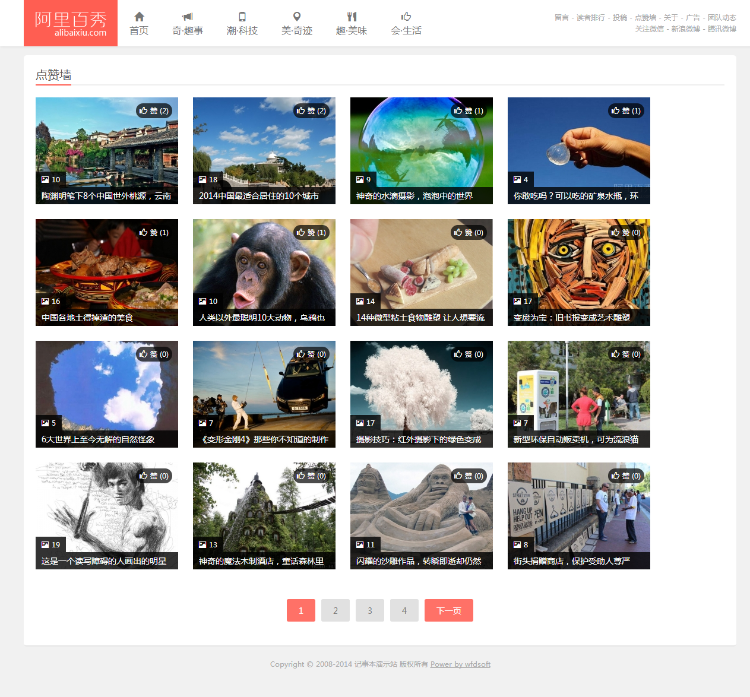Open the article titled 神奇的水滴摄影，泡泡中的世界
The width and height of the screenshot is (750, 697).
coord(414,196)
